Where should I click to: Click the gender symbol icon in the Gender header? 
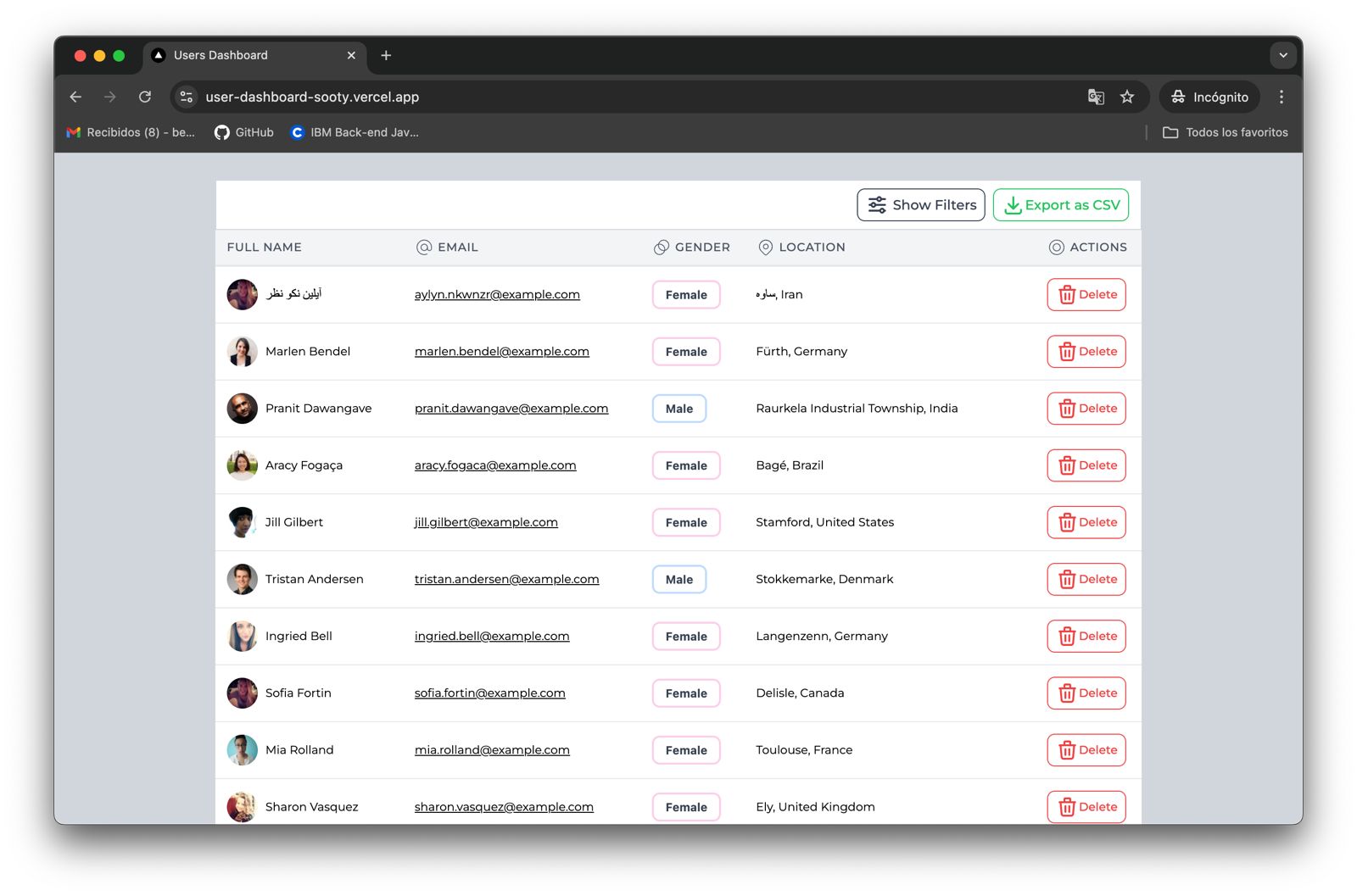click(x=660, y=247)
